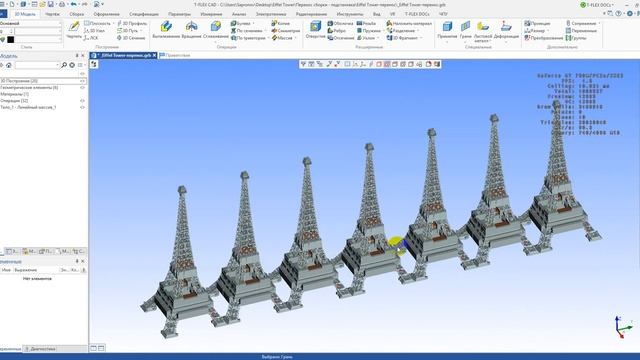Image resolution: width=640 pixels, height=360 pixels.
Task: Open the Массив dropdown arrow
Action: tap(295, 38)
